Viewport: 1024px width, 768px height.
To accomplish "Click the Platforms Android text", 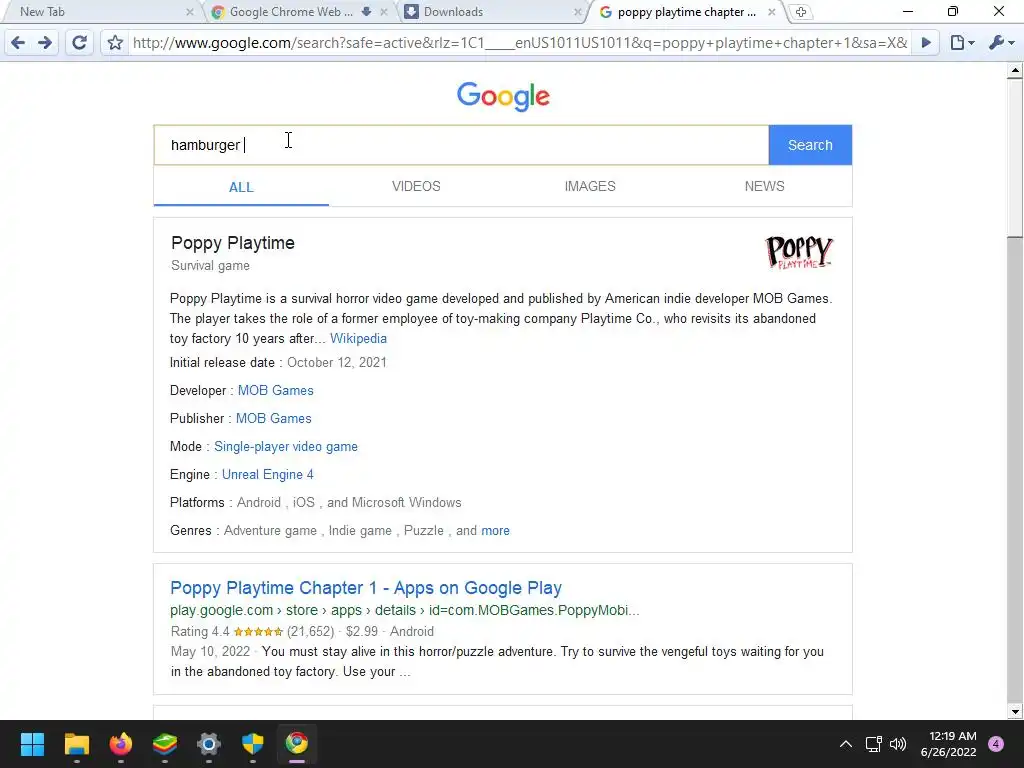I will [315, 503].
